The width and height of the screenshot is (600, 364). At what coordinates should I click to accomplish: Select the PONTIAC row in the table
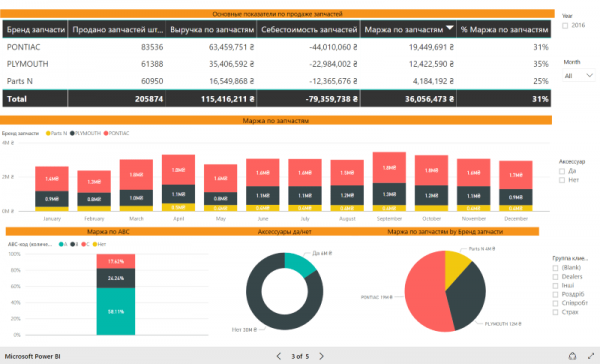(277, 47)
